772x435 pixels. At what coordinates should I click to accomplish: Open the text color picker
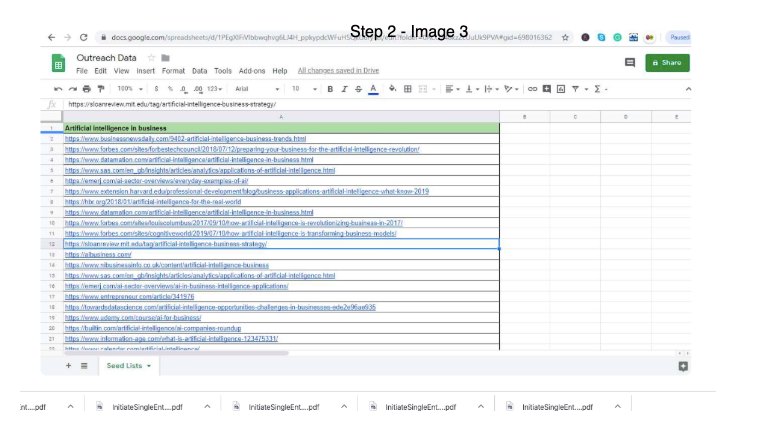[373, 89]
